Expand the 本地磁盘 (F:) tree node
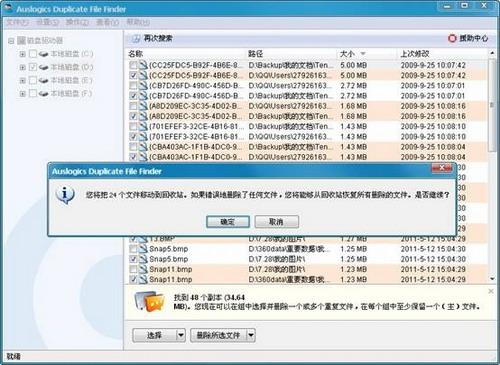500x365 pixels. (22, 94)
